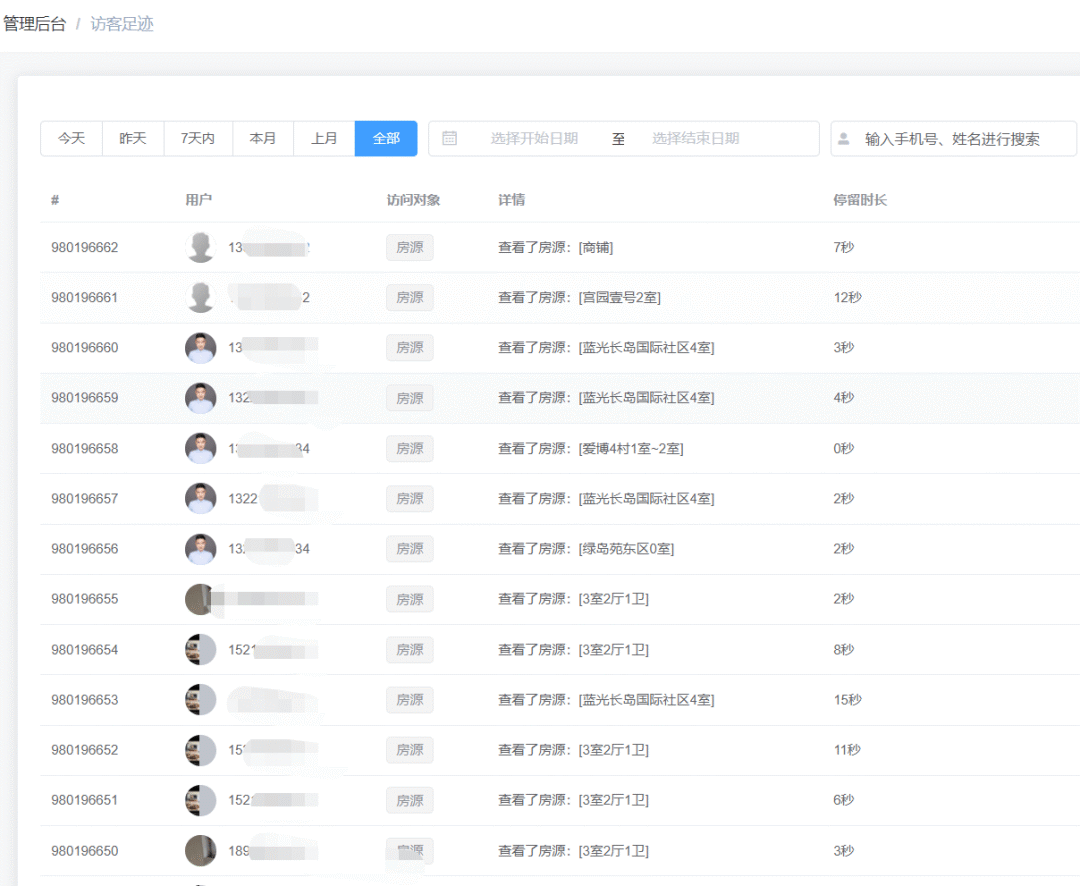This screenshot has width=1080, height=886.
Task: Click 访客足迹 breadcrumb item
Action: pos(122,24)
